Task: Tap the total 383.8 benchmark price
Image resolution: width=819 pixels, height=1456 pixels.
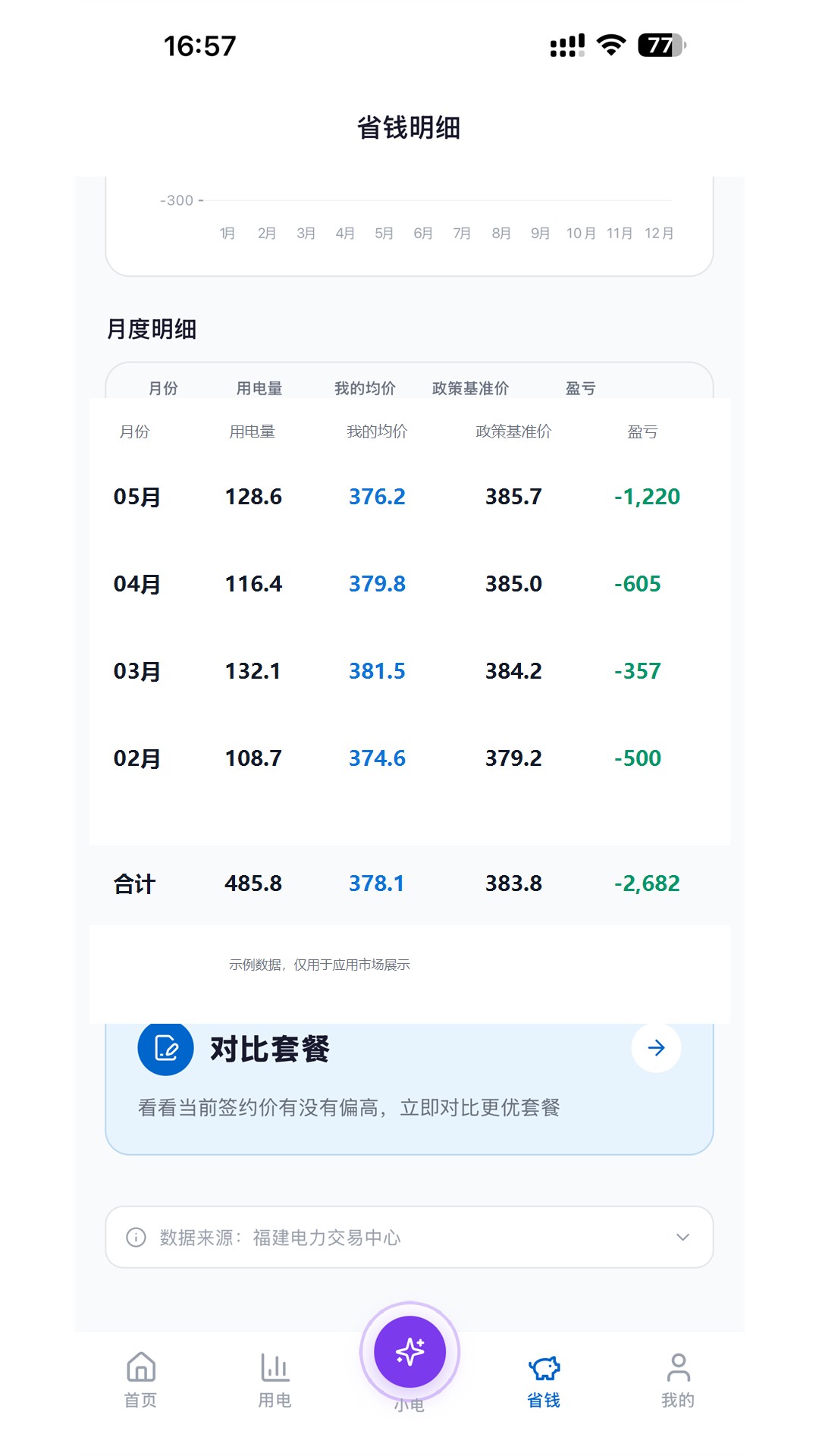Action: (x=513, y=883)
